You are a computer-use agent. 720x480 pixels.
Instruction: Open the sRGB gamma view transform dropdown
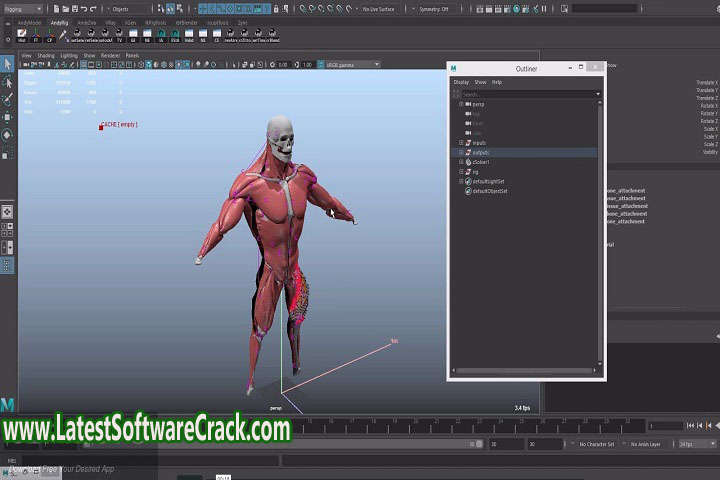pyautogui.click(x=353, y=65)
